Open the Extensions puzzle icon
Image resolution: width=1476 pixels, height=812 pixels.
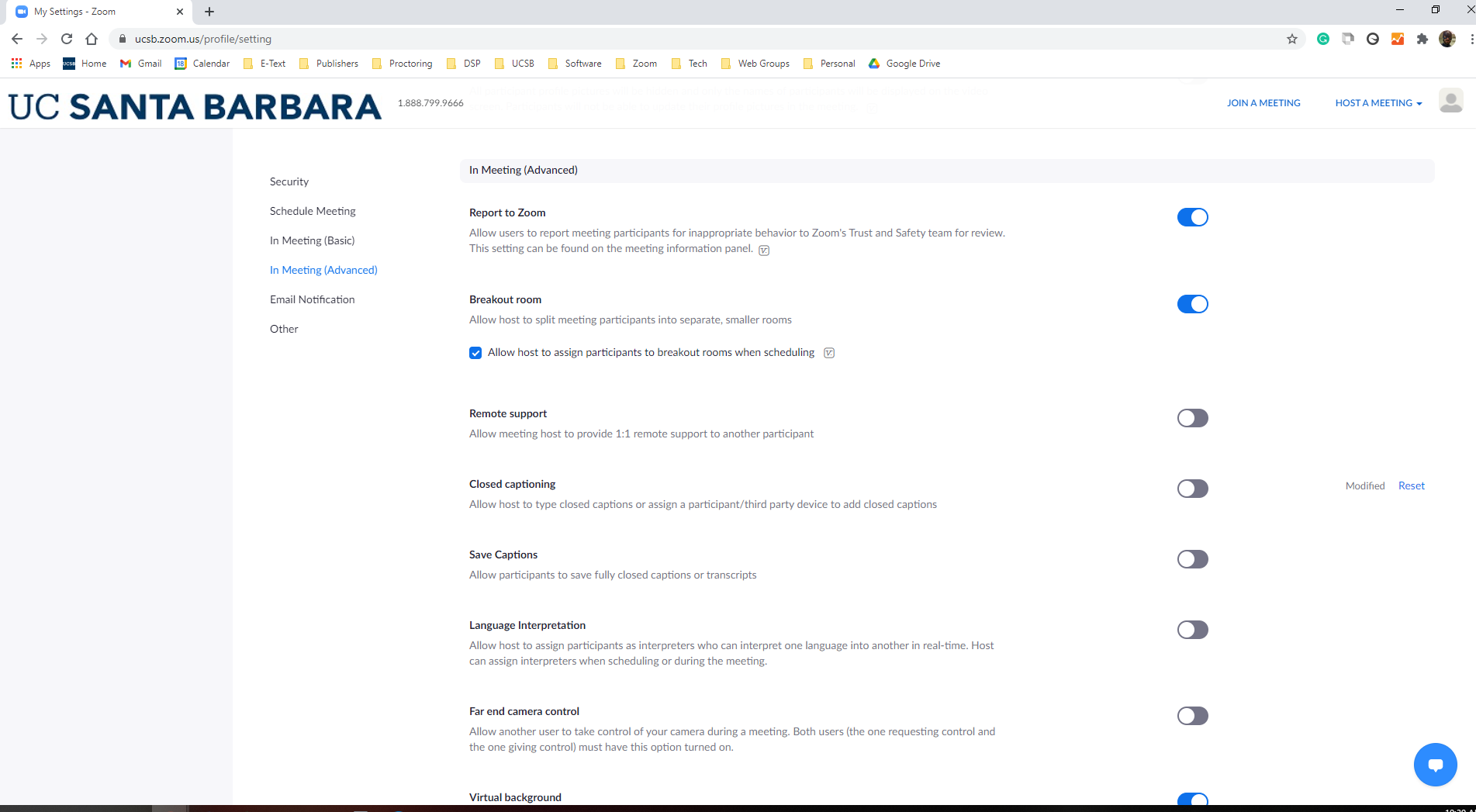click(x=1422, y=39)
